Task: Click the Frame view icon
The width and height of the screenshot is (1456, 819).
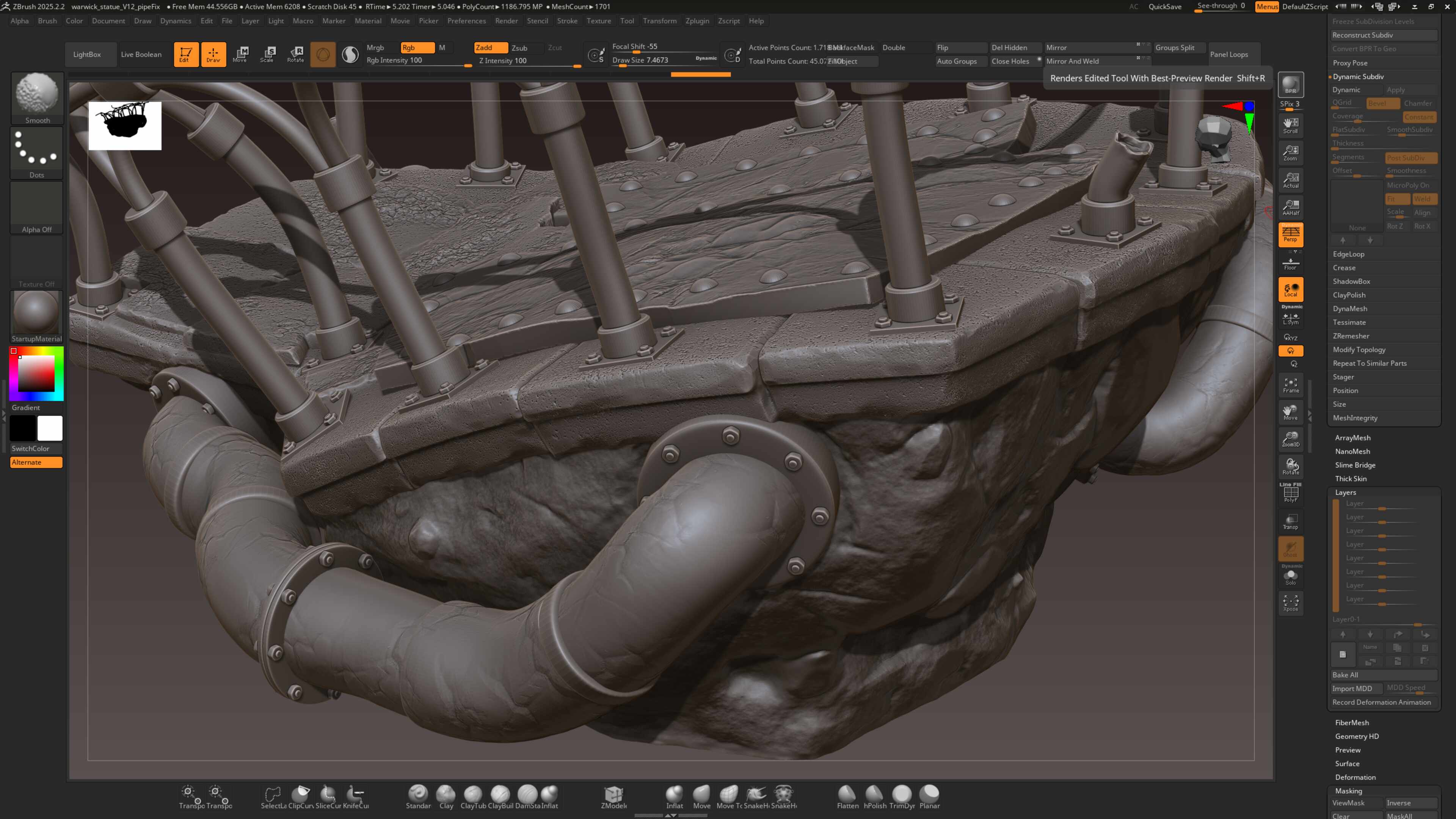Action: [x=1290, y=385]
